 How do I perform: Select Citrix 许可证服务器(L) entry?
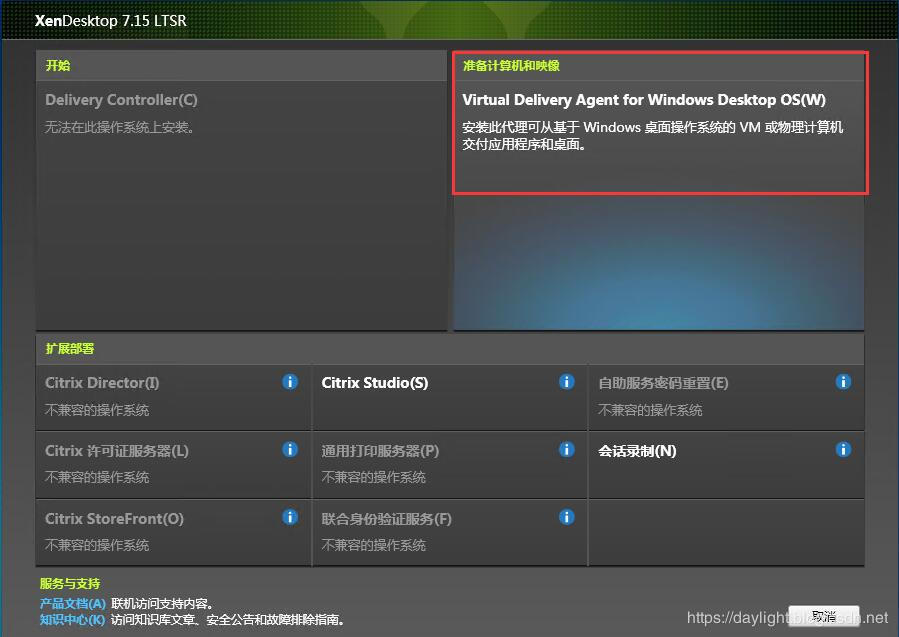coord(116,451)
